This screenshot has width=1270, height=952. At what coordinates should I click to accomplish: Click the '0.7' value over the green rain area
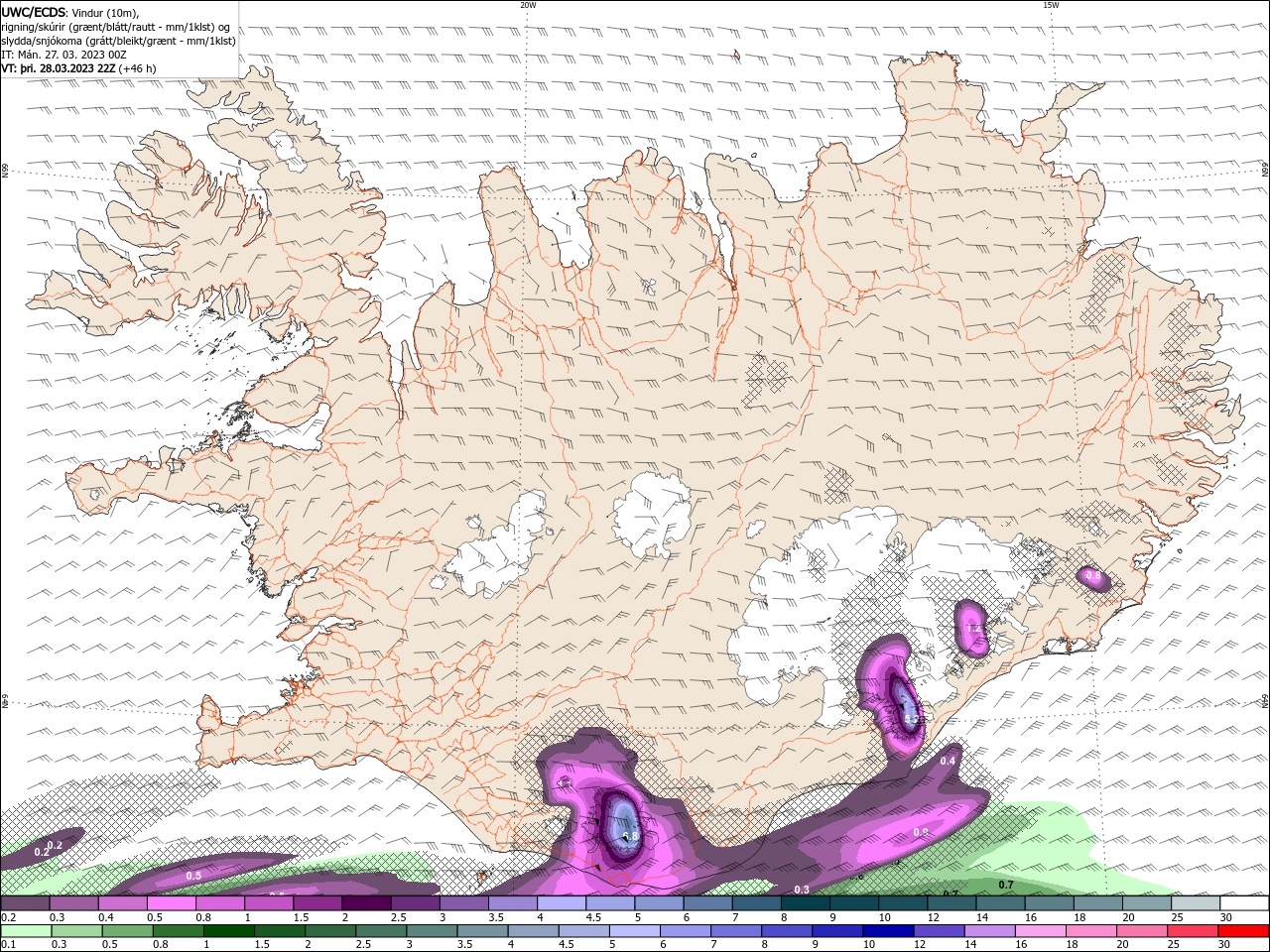click(1005, 885)
